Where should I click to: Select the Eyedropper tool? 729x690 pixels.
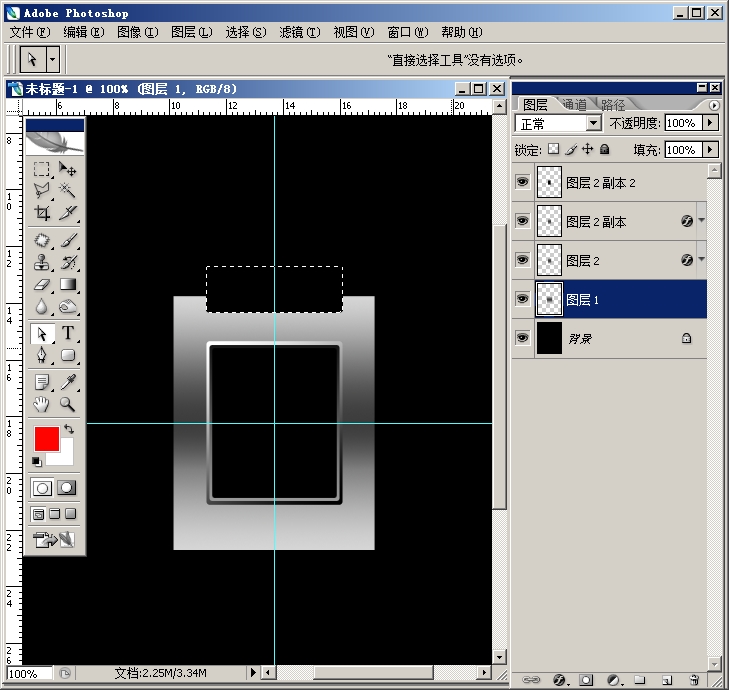[68, 383]
